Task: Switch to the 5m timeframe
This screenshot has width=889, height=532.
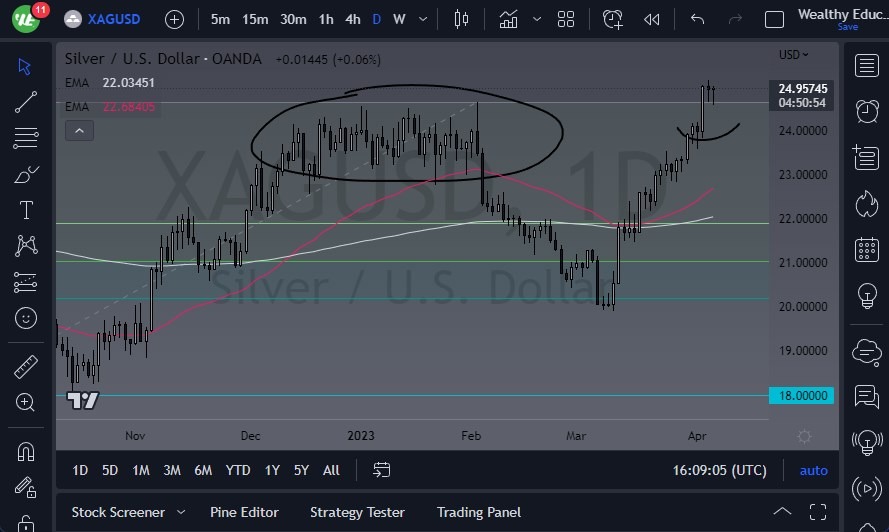Action: [220, 19]
